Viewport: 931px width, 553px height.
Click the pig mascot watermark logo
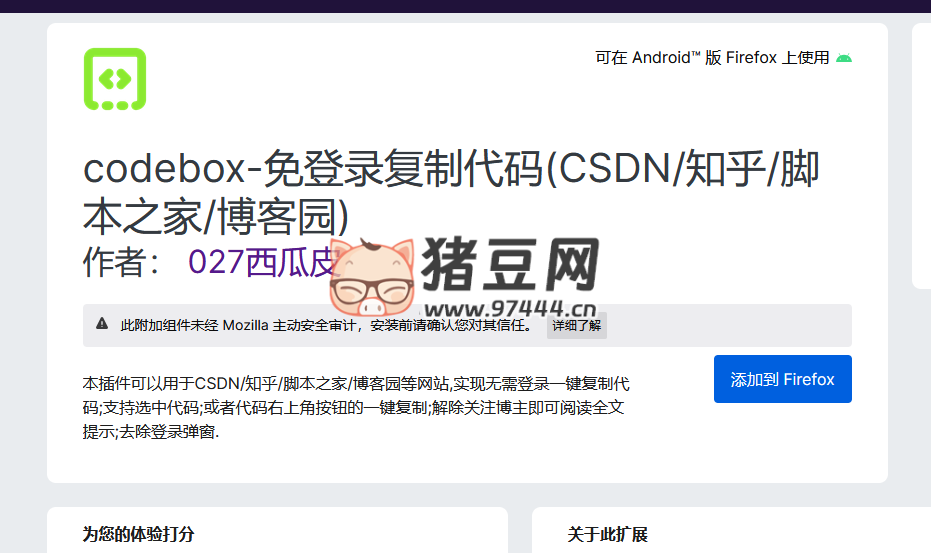372,277
